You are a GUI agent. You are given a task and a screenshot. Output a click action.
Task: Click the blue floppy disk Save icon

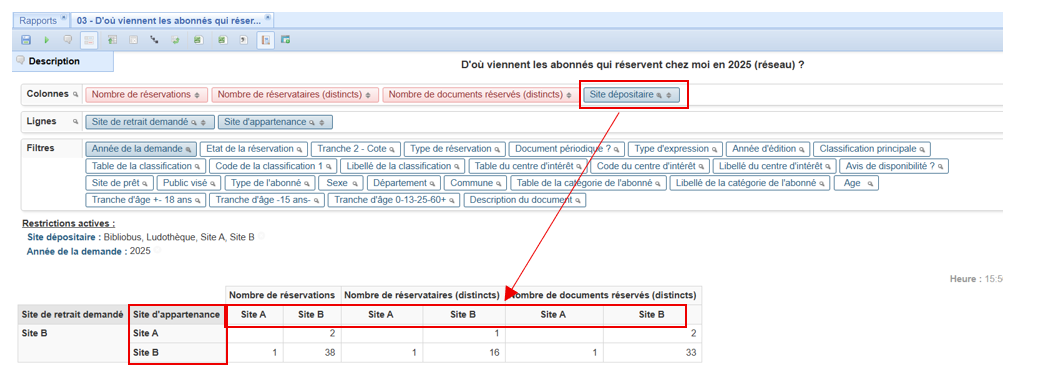25,40
